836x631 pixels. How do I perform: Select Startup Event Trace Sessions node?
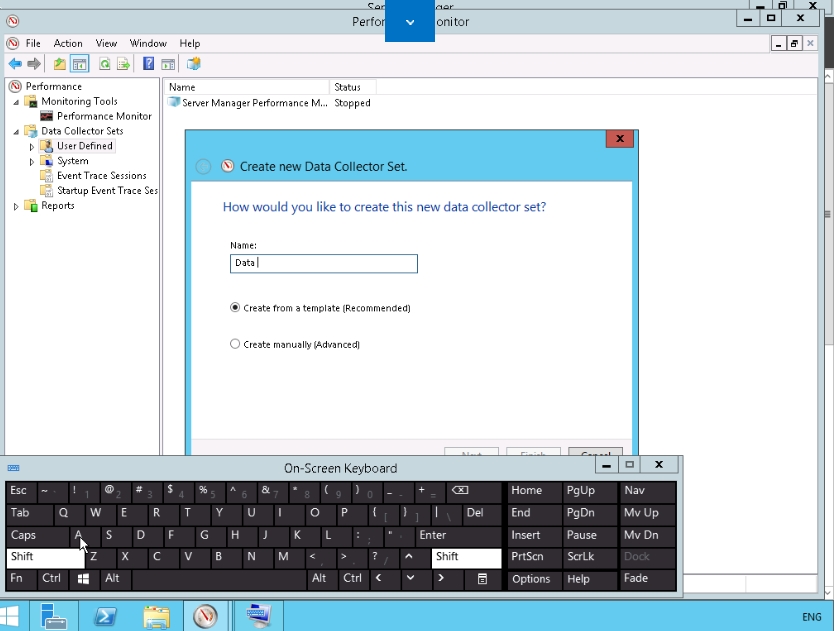point(107,191)
